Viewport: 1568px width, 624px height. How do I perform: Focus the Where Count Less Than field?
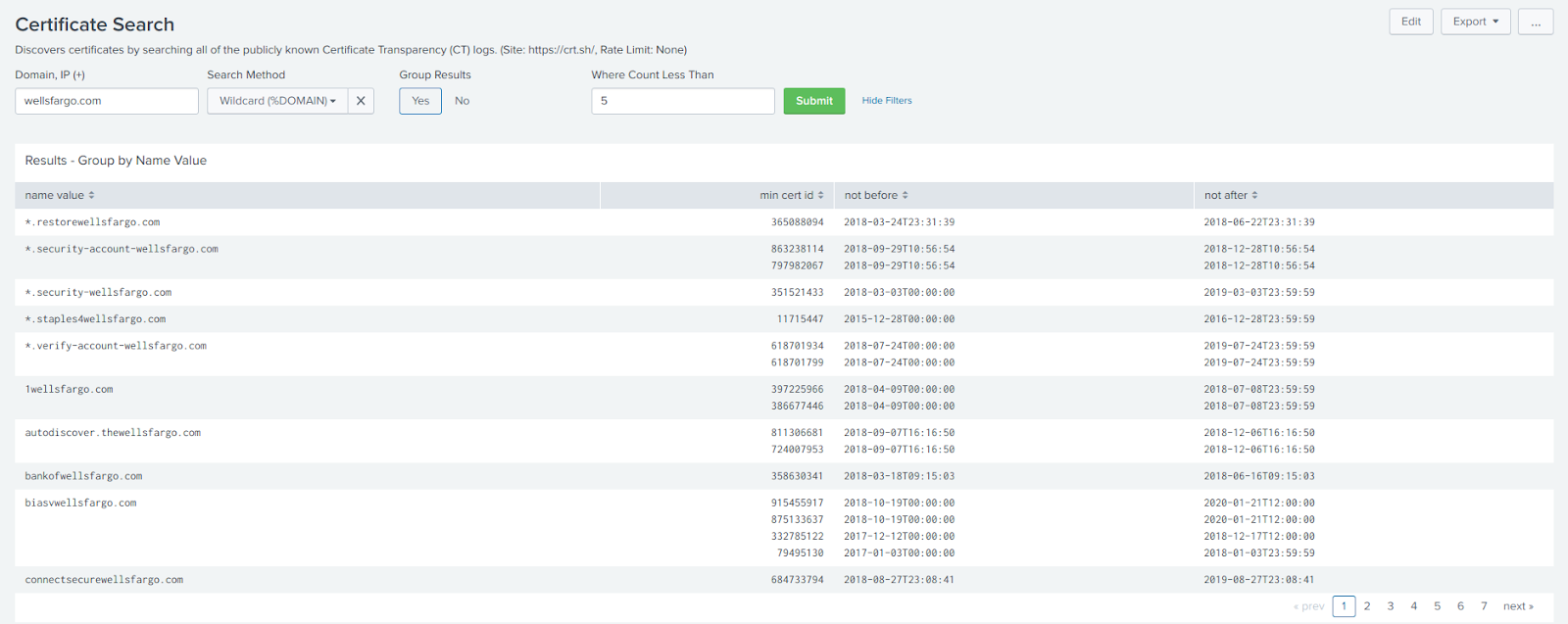(683, 101)
